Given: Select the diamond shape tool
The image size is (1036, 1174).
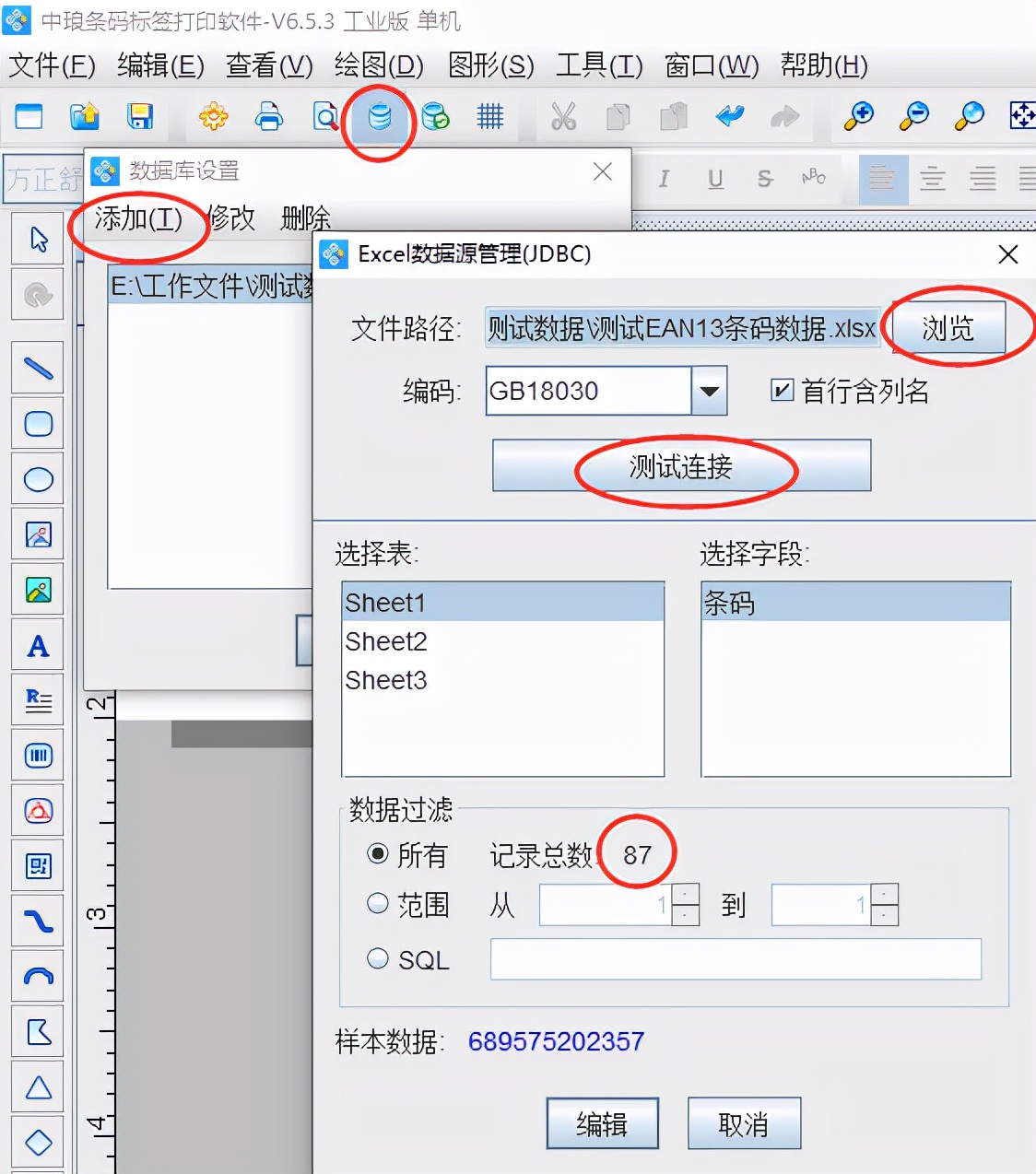Looking at the screenshot, I should pyautogui.click(x=38, y=1143).
